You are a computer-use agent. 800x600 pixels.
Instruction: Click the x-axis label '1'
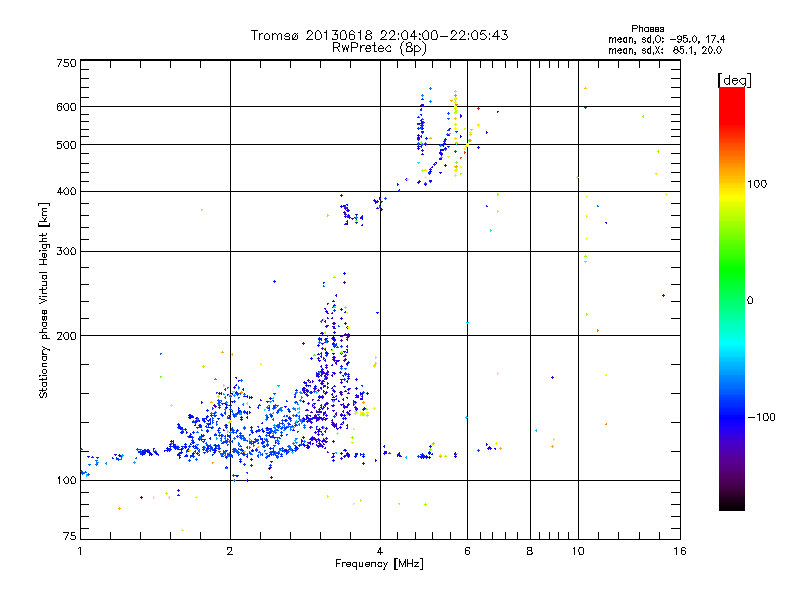point(80,551)
